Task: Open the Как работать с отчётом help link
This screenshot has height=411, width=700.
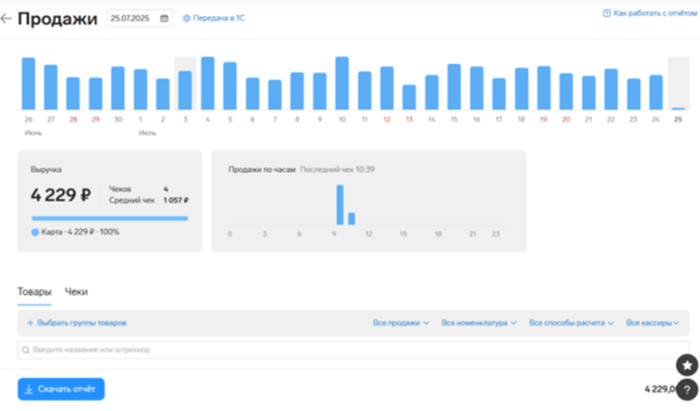Action: [650, 13]
